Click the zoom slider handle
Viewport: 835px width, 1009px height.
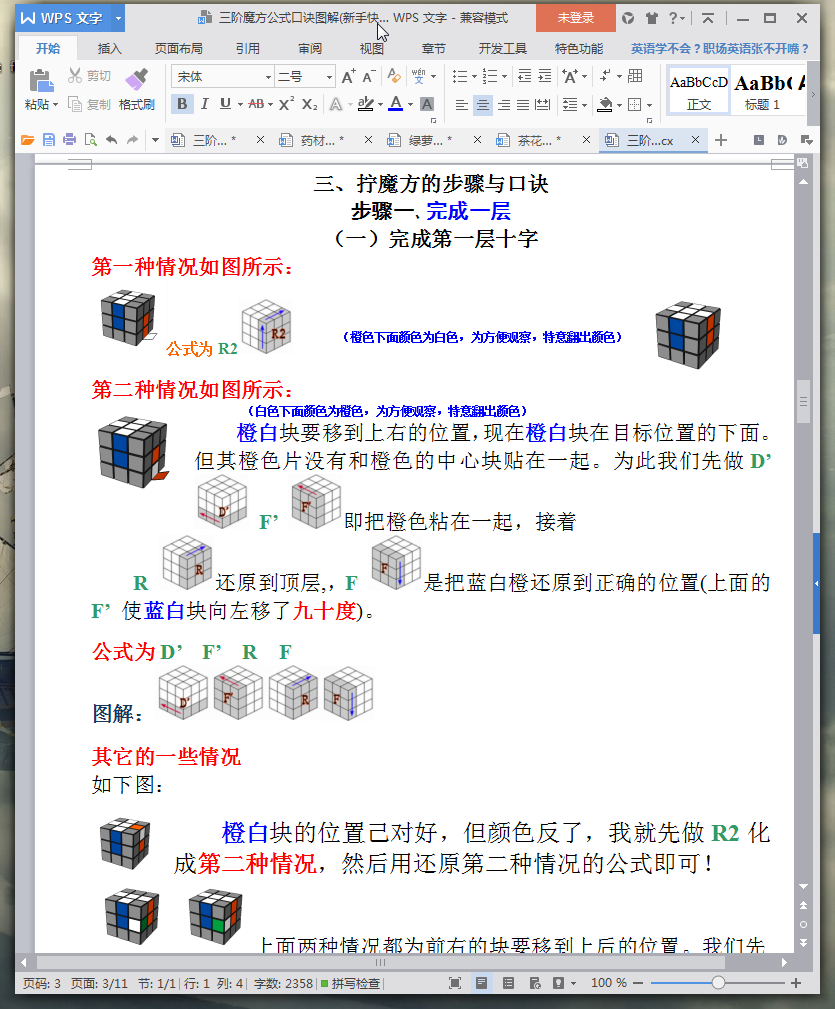718,983
